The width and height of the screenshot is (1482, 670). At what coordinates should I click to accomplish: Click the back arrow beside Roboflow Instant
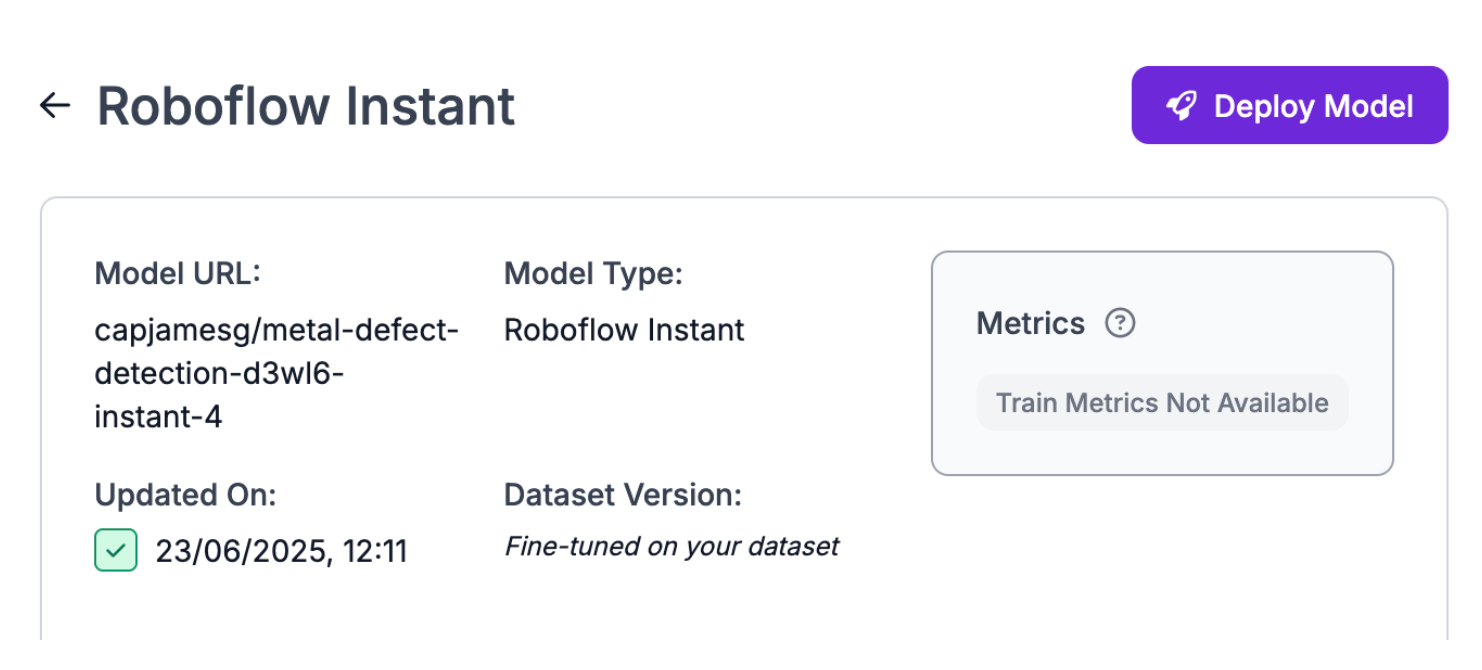tap(55, 105)
